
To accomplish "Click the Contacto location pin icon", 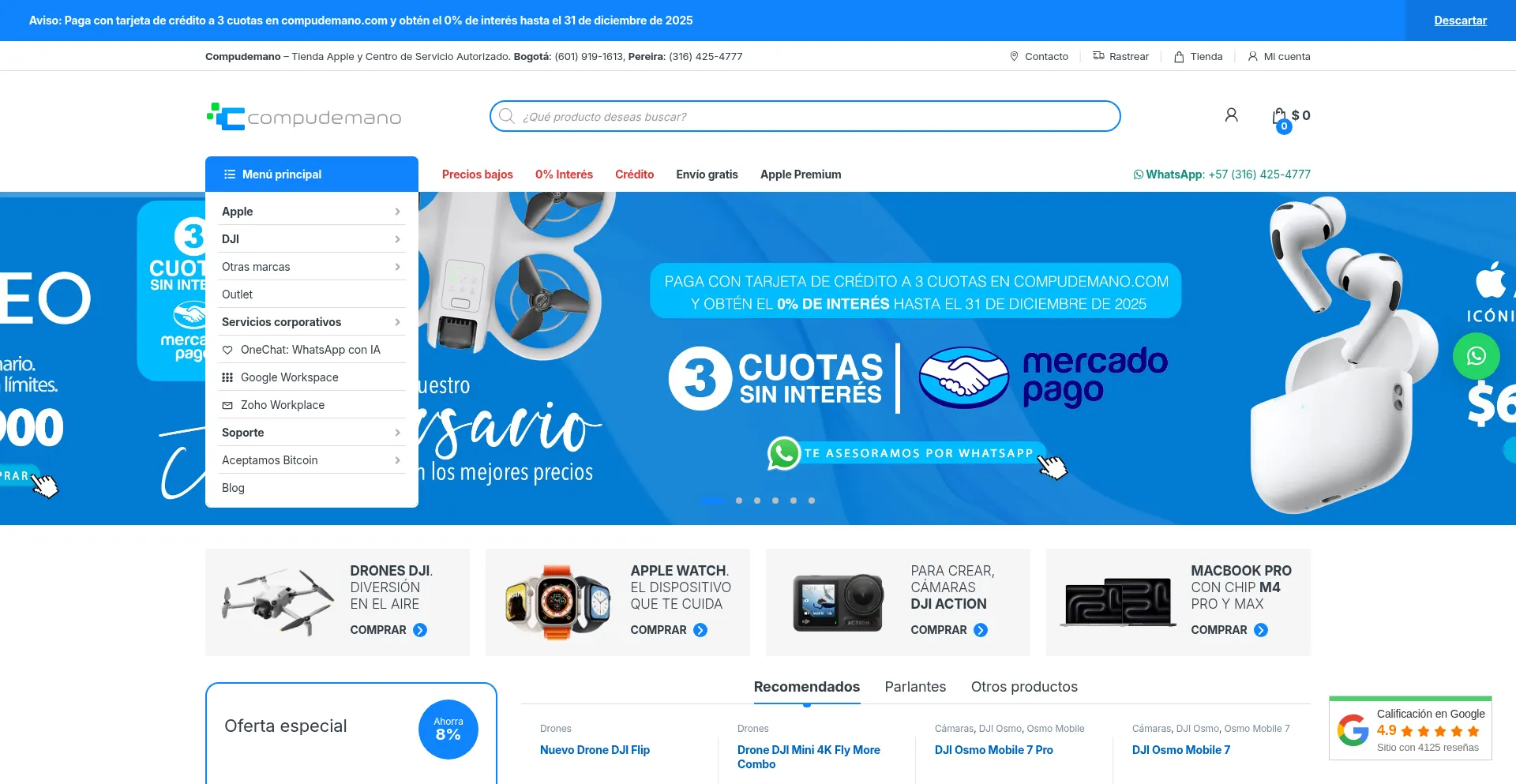I will (1014, 56).
